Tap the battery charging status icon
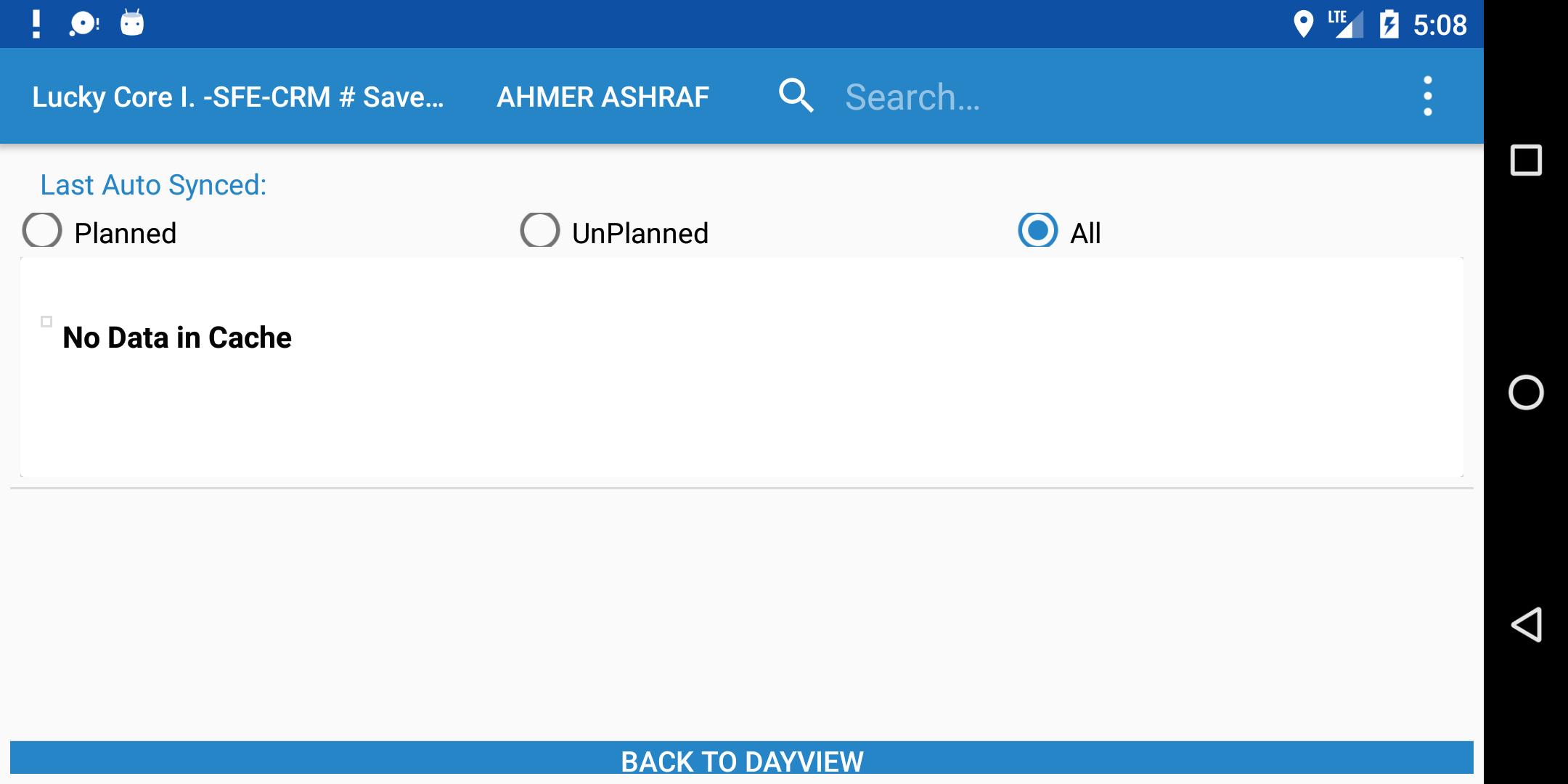1568x784 pixels. click(x=1389, y=24)
